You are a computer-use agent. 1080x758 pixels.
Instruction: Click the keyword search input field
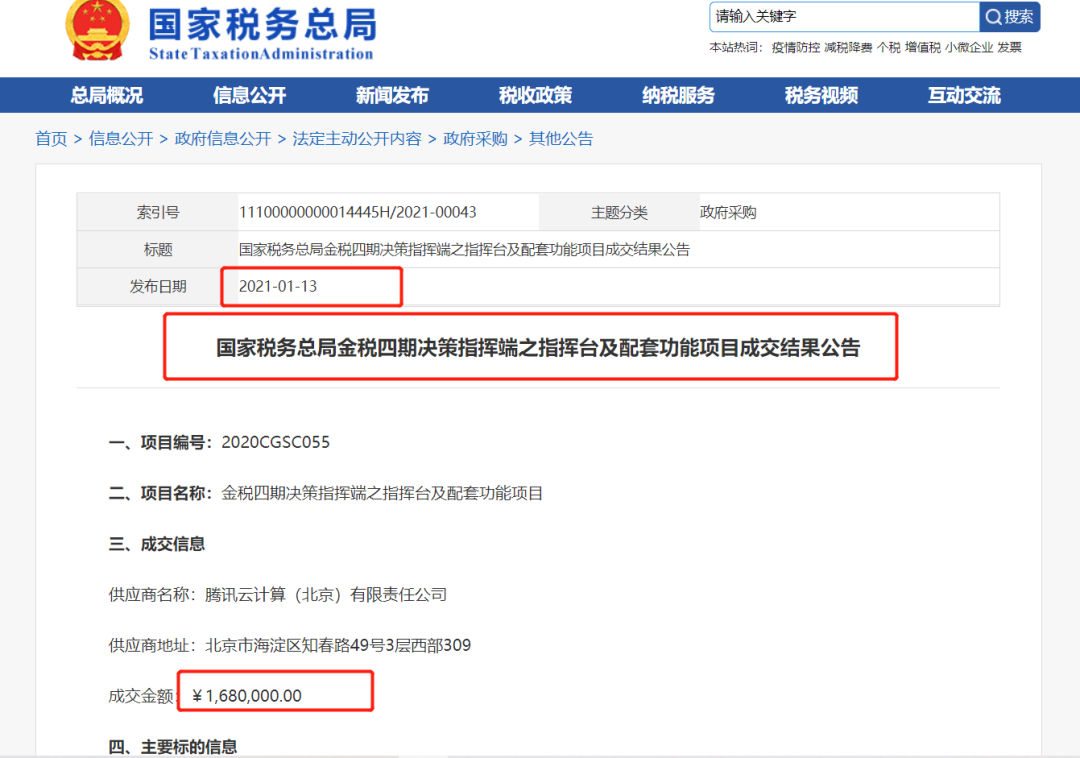point(843,17)
